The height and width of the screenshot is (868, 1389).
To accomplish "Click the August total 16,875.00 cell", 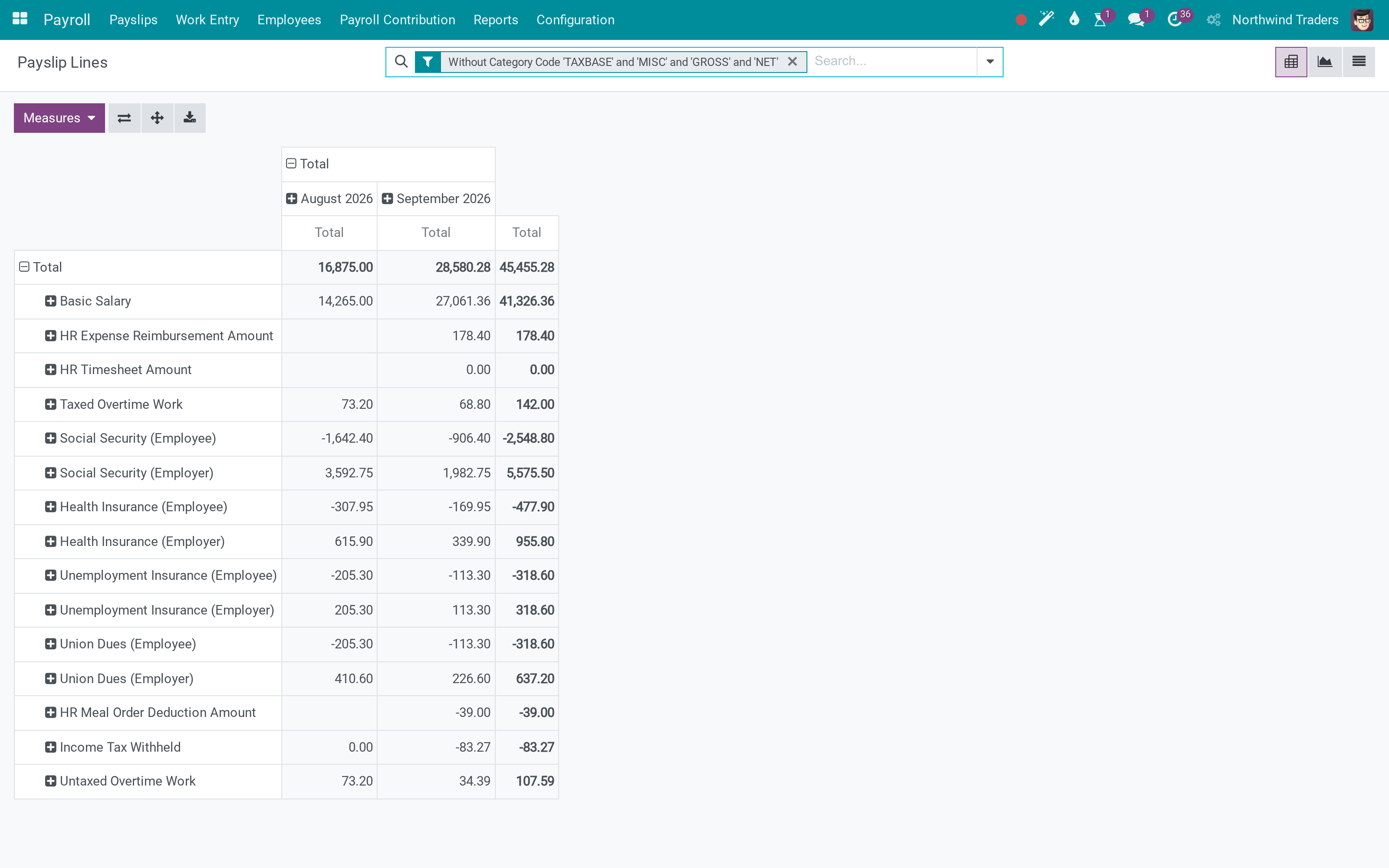I will [x=329, y=267].
